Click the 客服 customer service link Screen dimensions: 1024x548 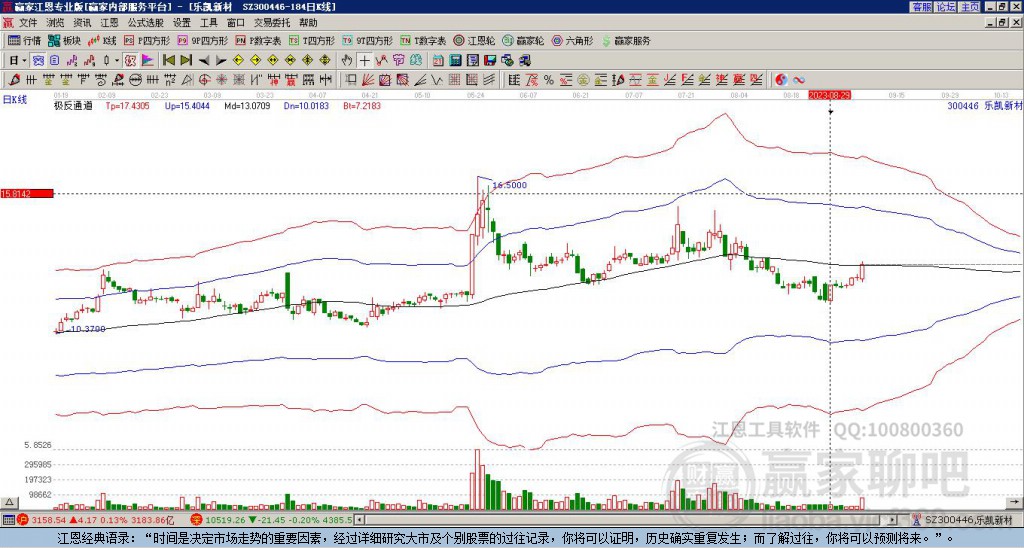[x=921, y=7]
